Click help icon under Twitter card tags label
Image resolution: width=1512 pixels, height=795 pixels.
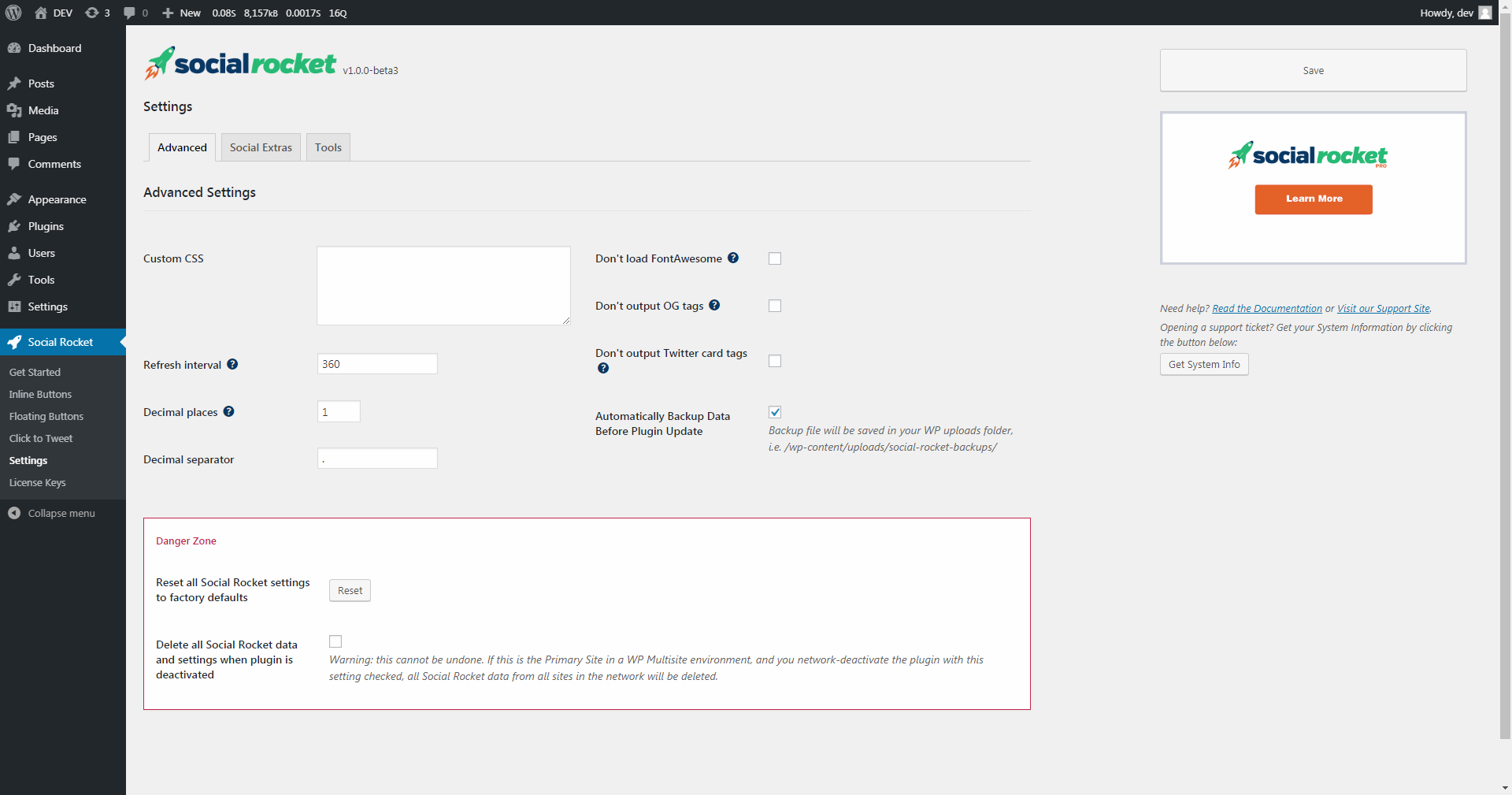tap(603, 368)
